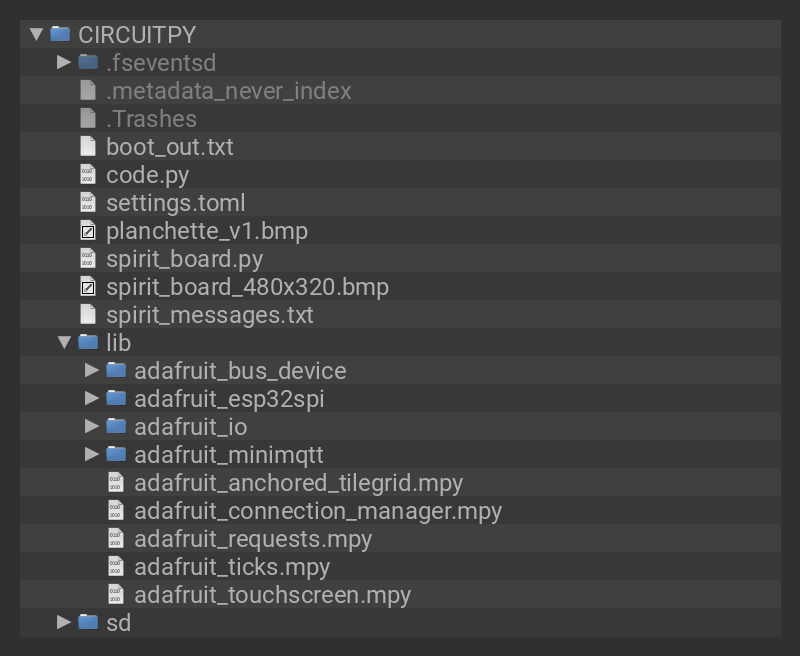Select spirit_board.py in the file list

coord(184,259)
